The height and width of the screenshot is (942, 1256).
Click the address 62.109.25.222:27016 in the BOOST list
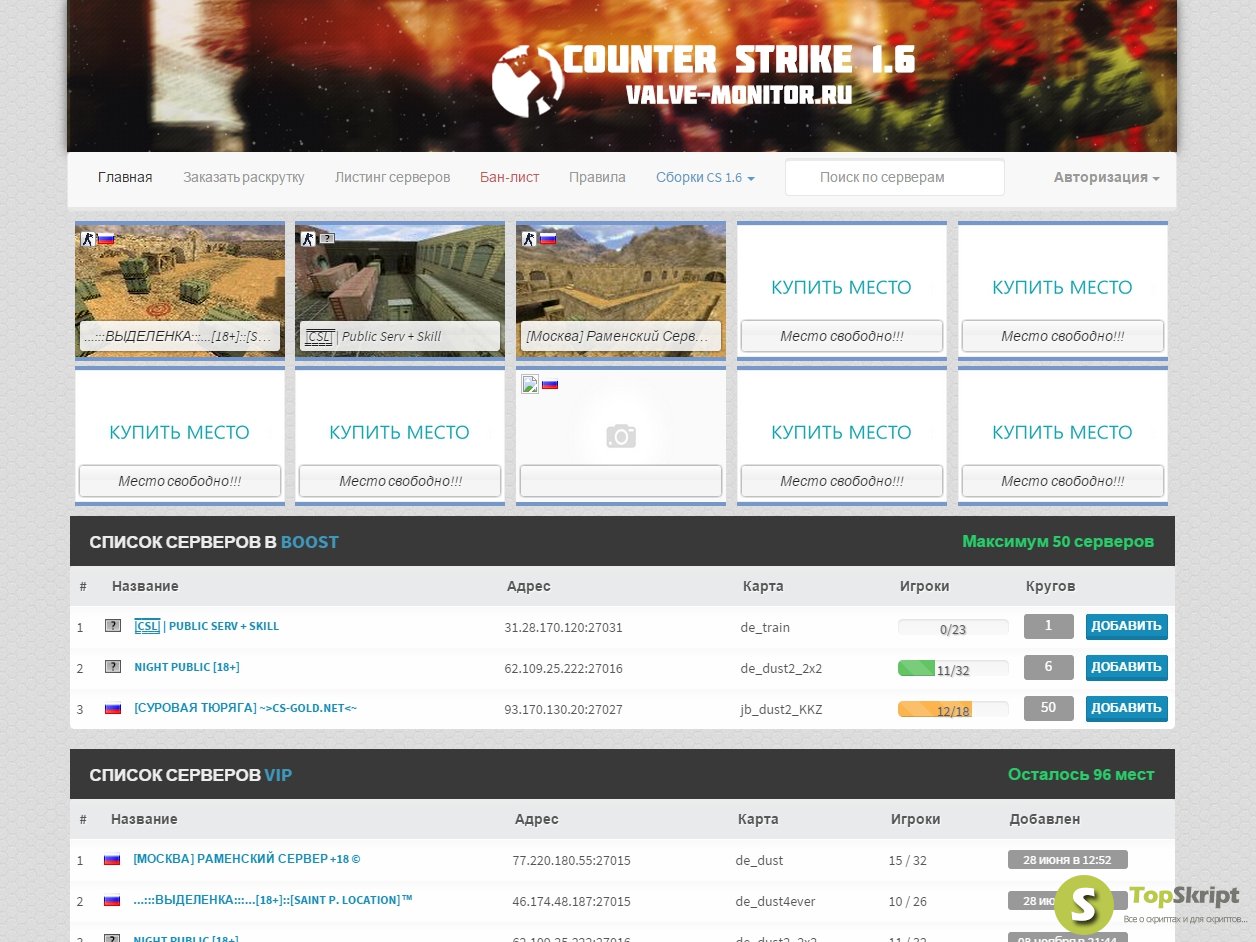coord(563,669)
